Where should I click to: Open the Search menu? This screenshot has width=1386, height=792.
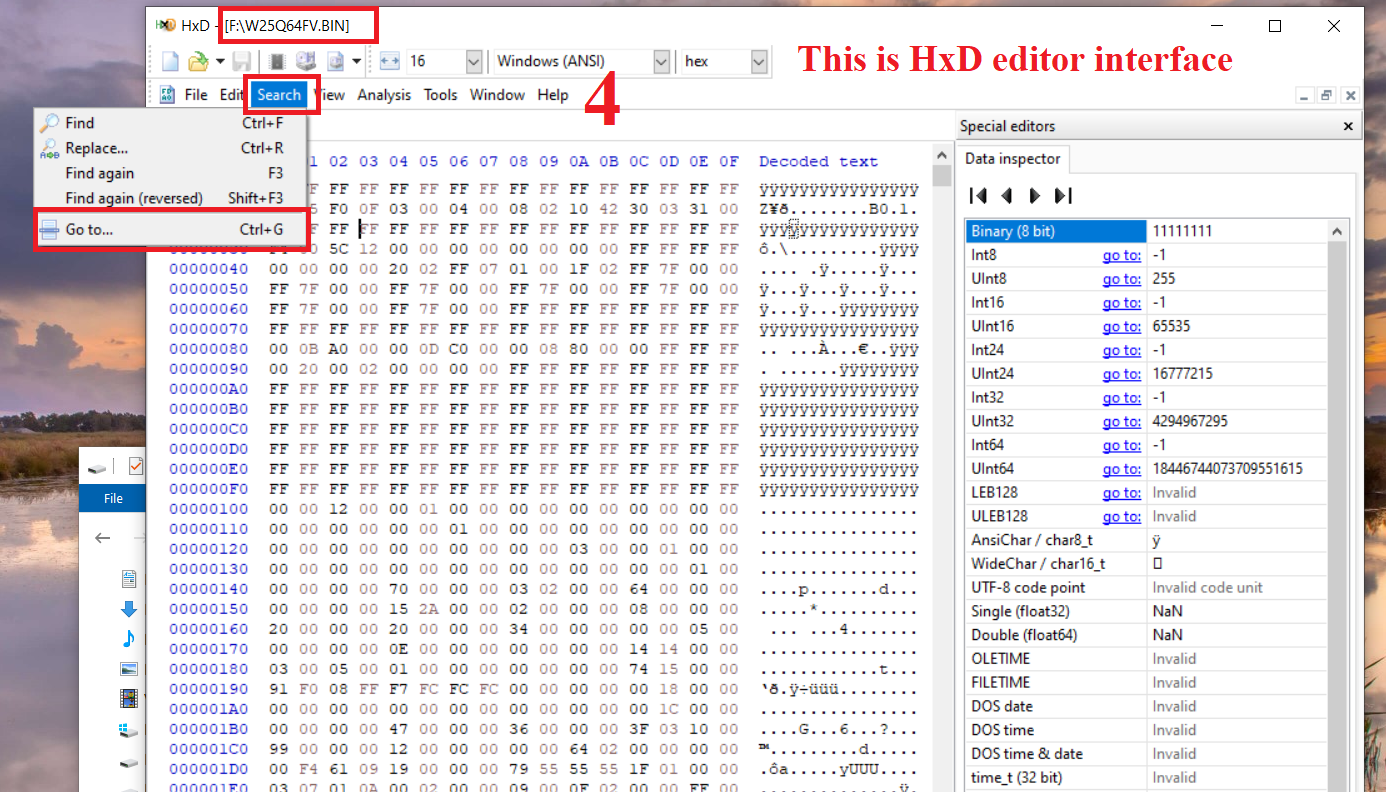point(279,95)
